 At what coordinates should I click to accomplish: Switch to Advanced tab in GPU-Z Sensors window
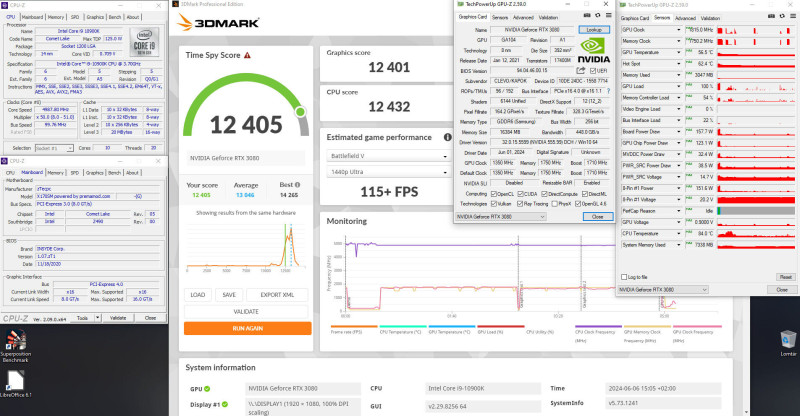pyautogui.click(x=685, y=18)
